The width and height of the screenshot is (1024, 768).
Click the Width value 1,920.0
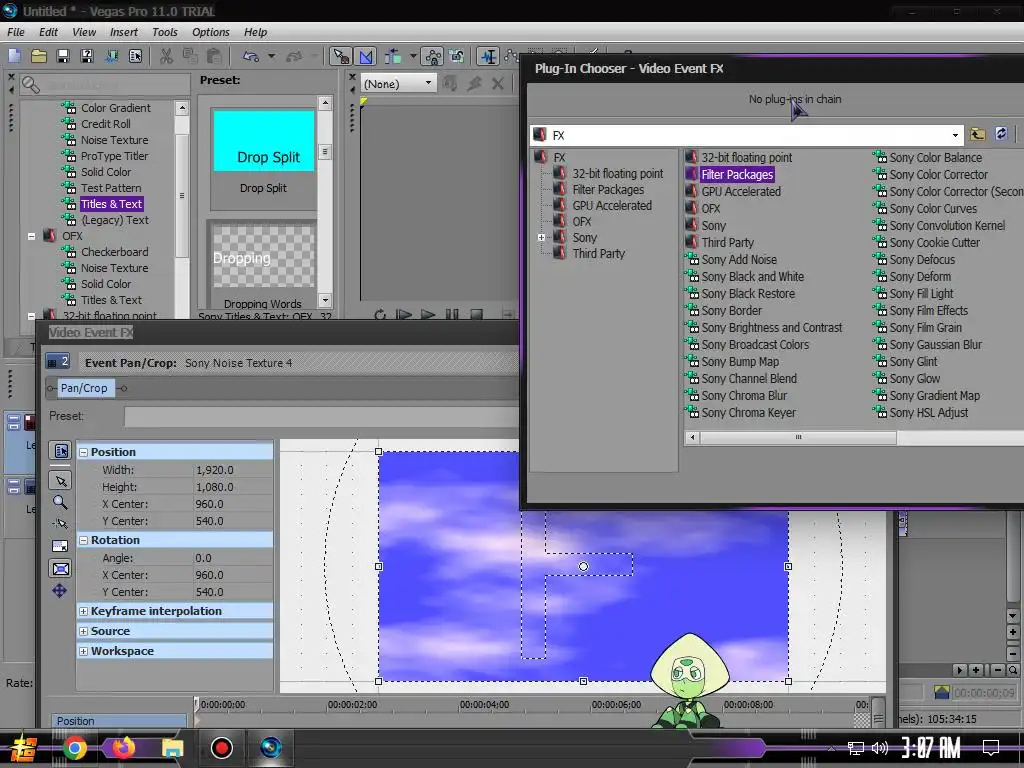(x=214, y=470)
